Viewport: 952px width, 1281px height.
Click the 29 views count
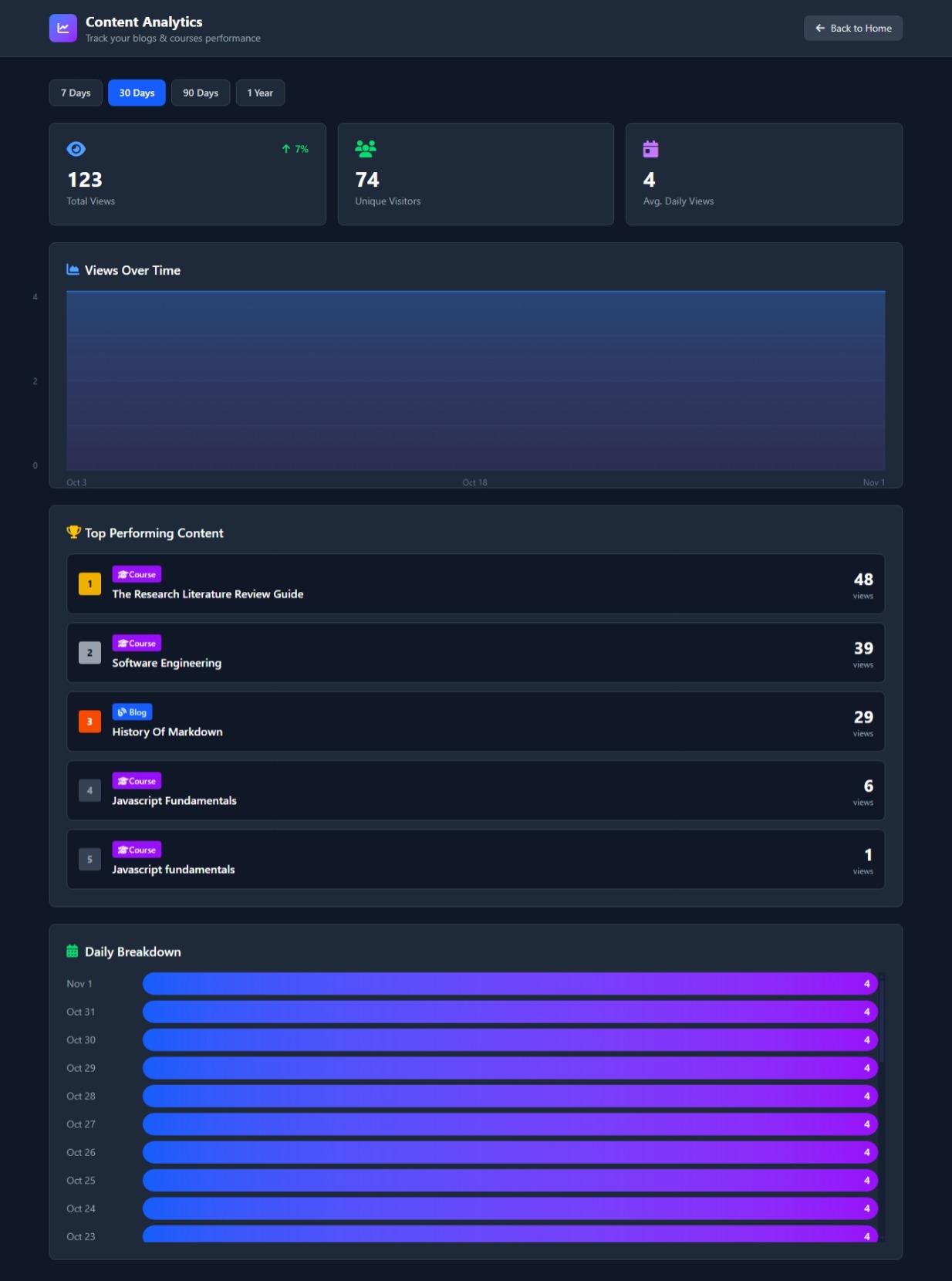pos(863,717)
